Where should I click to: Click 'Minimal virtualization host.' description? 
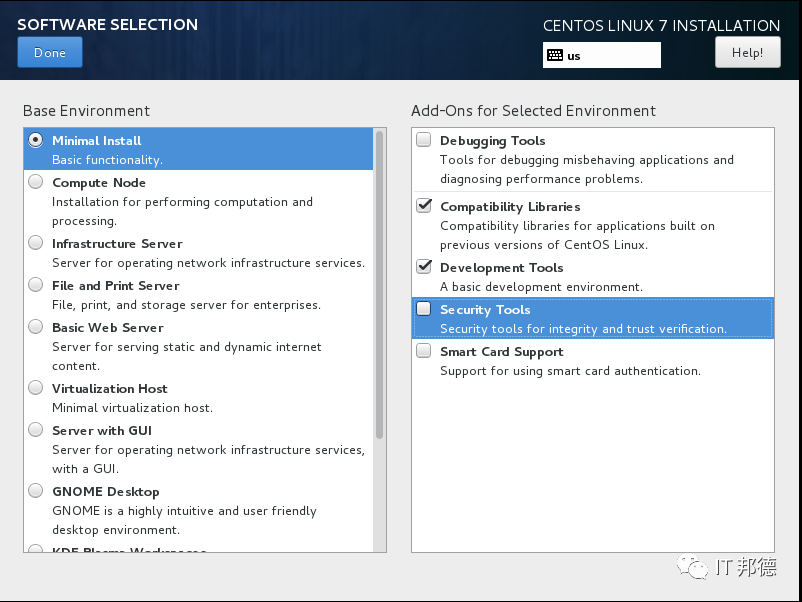pos(132,408)
